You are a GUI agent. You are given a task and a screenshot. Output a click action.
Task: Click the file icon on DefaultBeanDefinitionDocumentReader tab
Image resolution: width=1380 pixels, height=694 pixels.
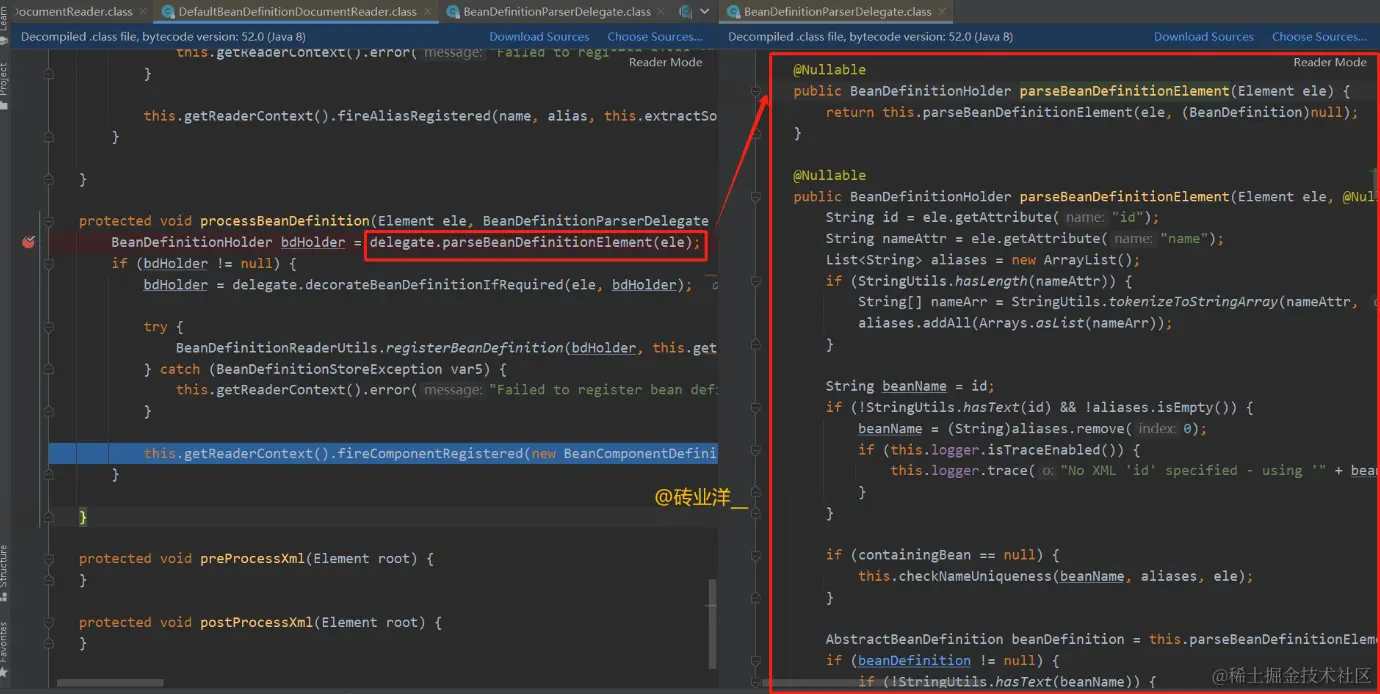click(167, 12)
